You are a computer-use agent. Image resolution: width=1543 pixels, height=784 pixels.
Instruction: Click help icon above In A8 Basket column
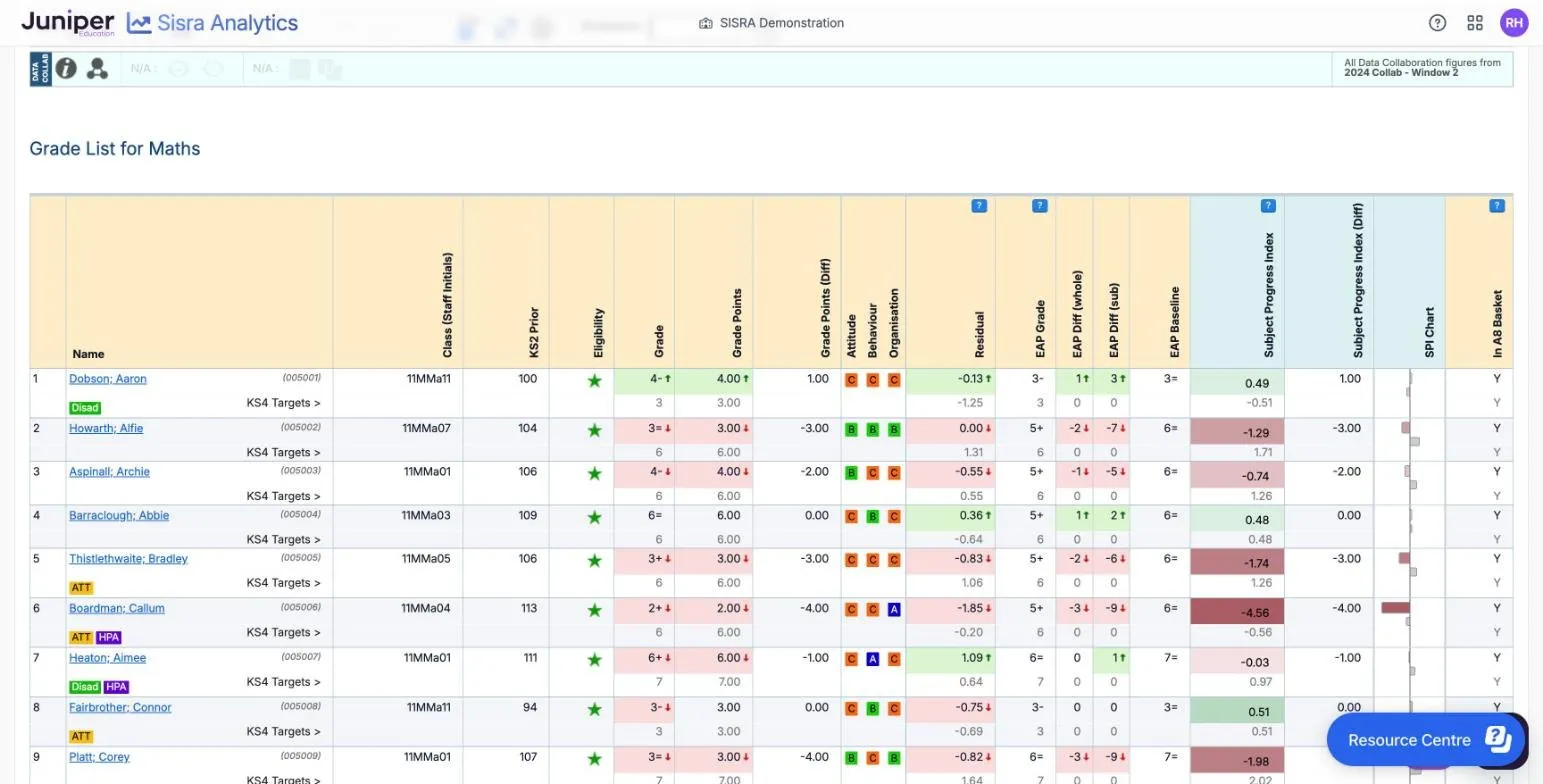1497,206
